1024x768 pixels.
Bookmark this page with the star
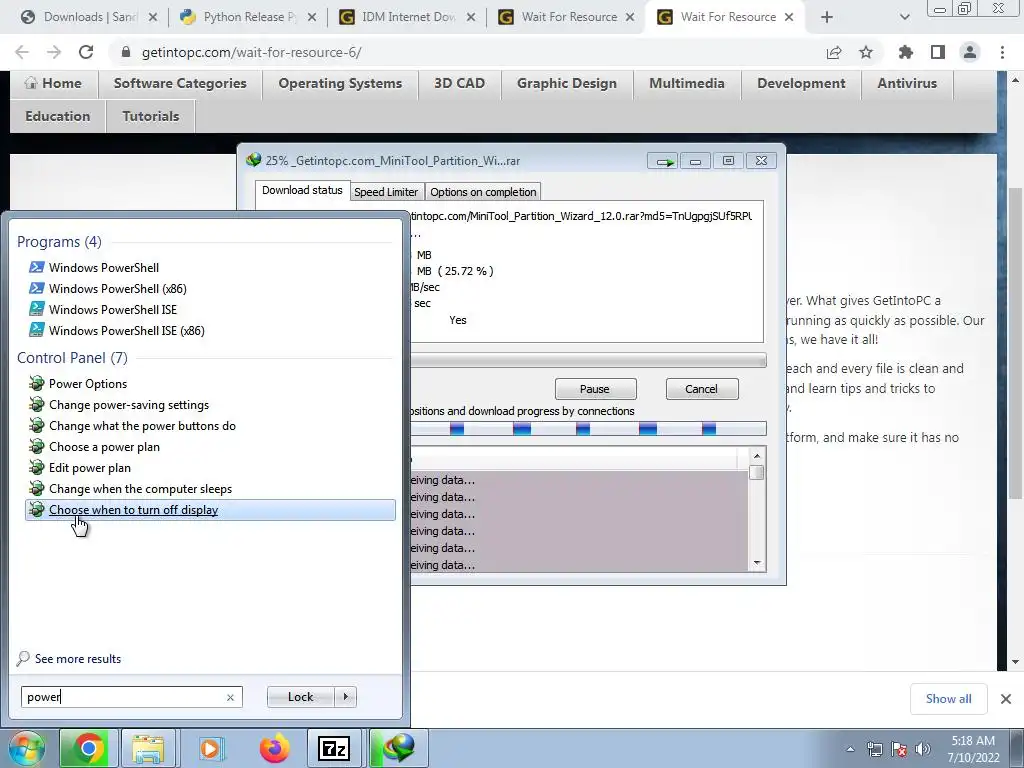(866, 52)
